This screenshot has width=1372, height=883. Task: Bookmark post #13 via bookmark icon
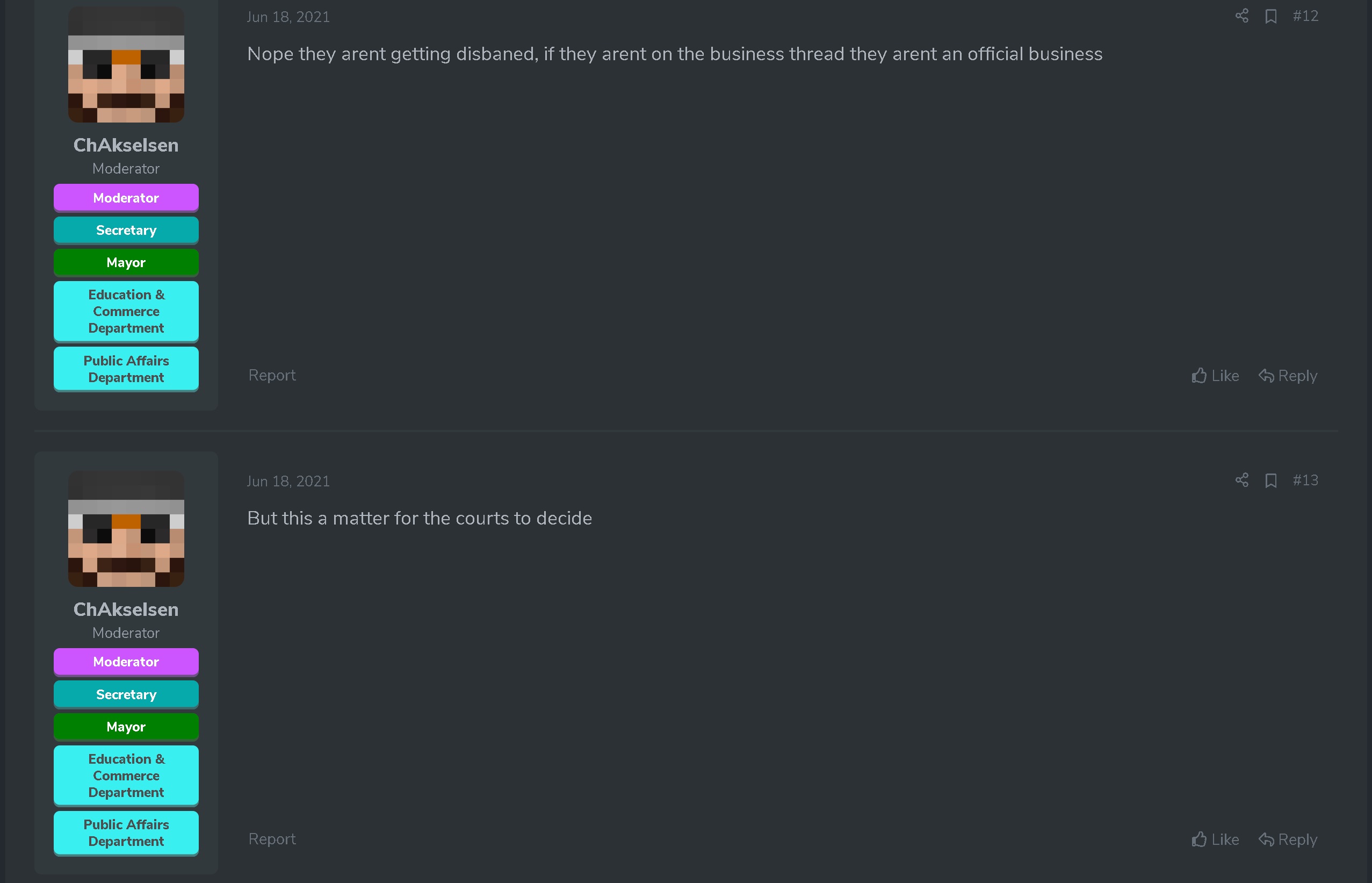pyautogui.click(x=1270, y=480)
